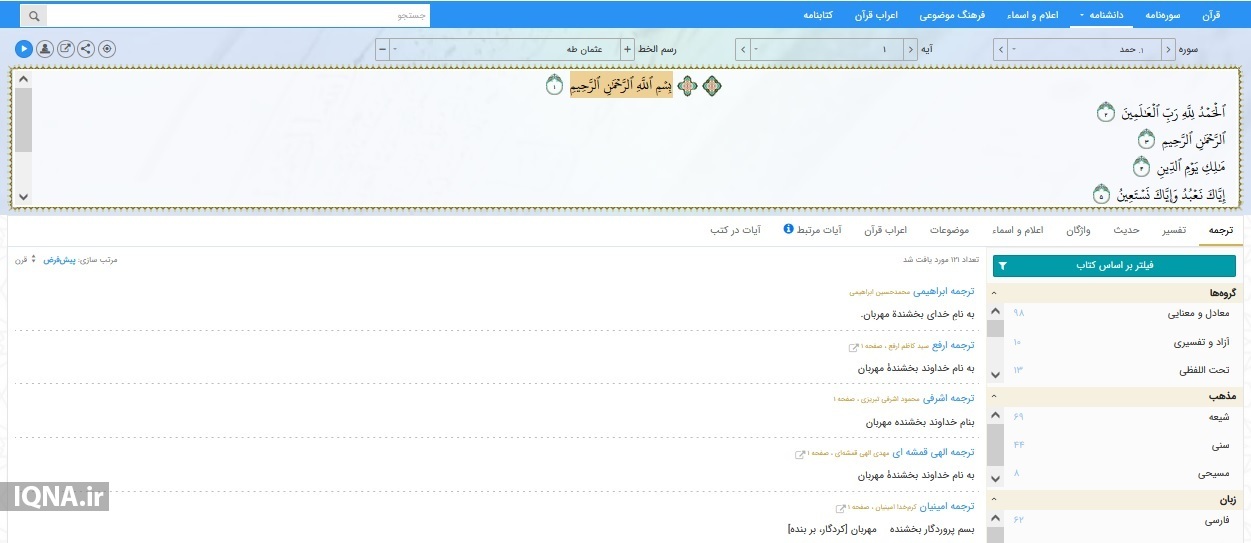The width and height of the screenshot is (1251, 543).
Task: Click verse number 5 marker
Action: [1101, 194]
